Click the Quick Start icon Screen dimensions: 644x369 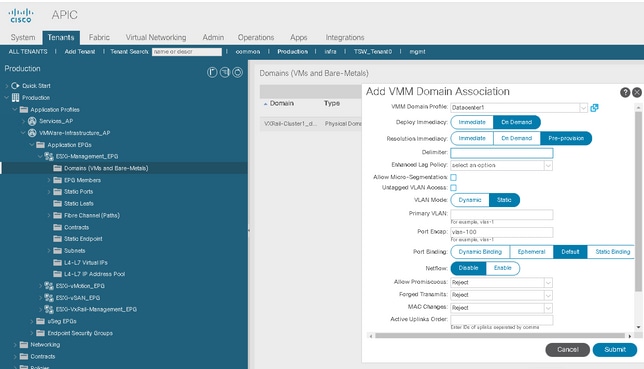(x=15, y=85)
